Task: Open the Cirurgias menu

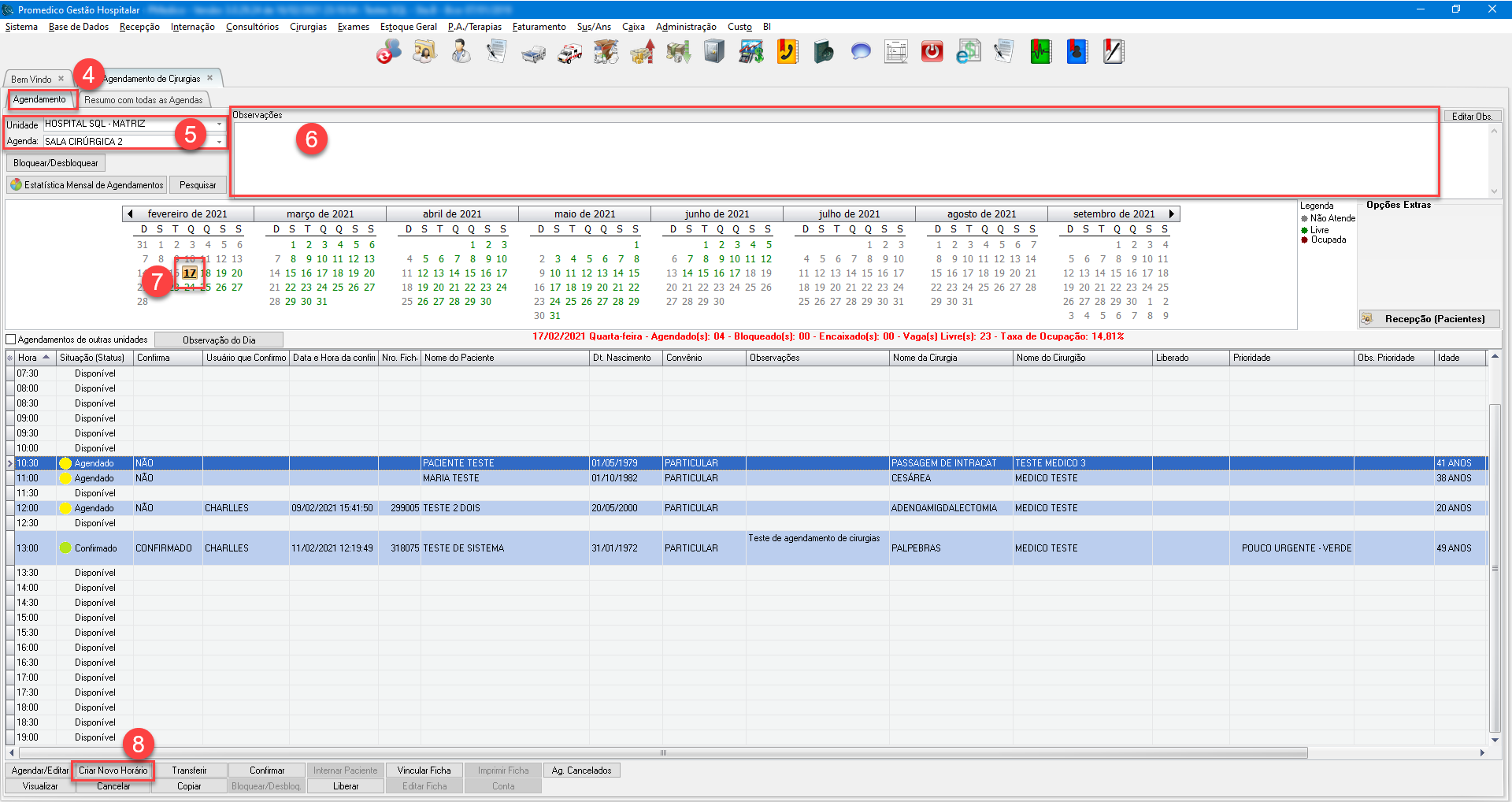Action: [308, 27]
